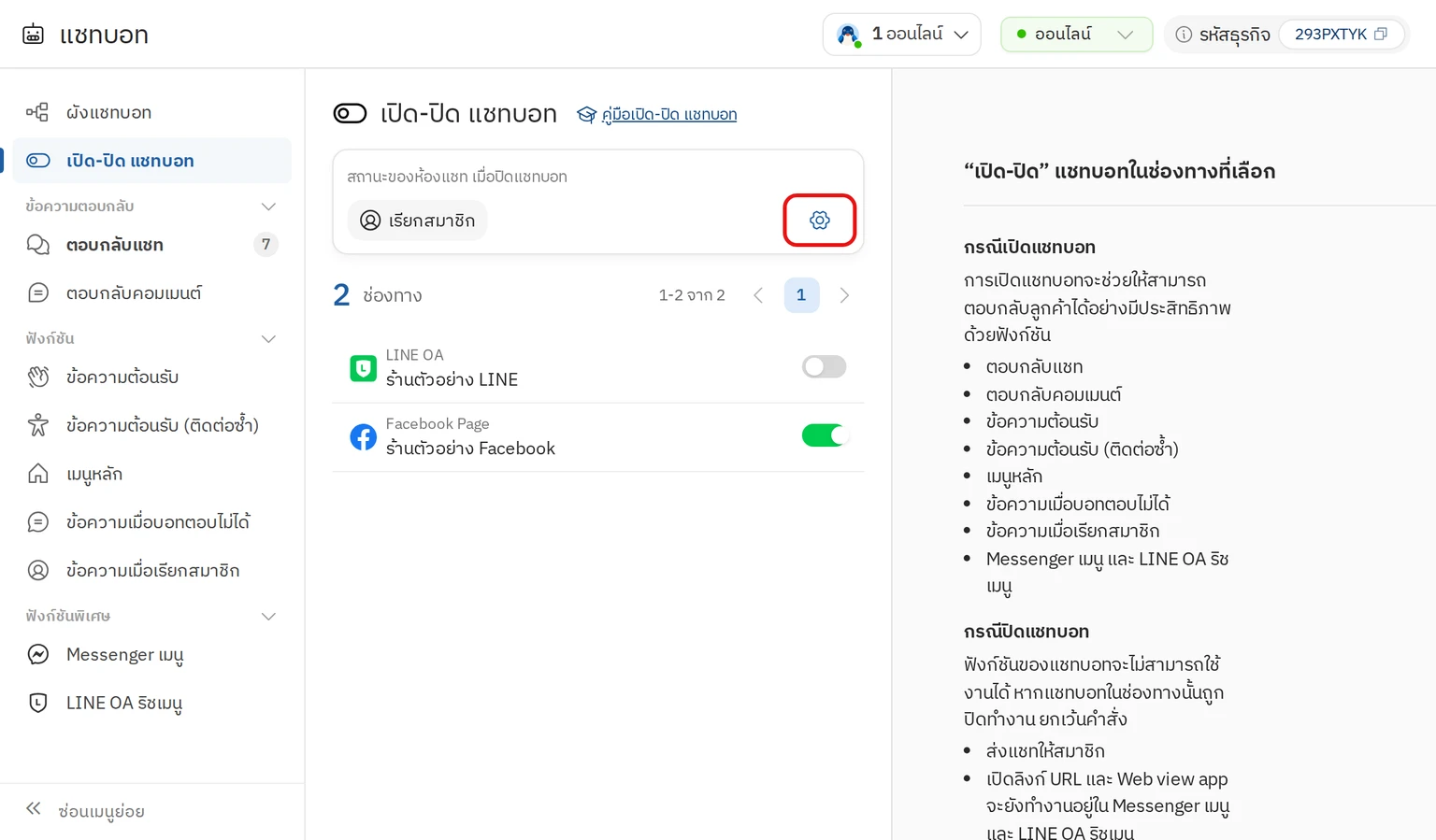Click the ตอบกลับแชท count badge 7

click(x=266, y=245)
